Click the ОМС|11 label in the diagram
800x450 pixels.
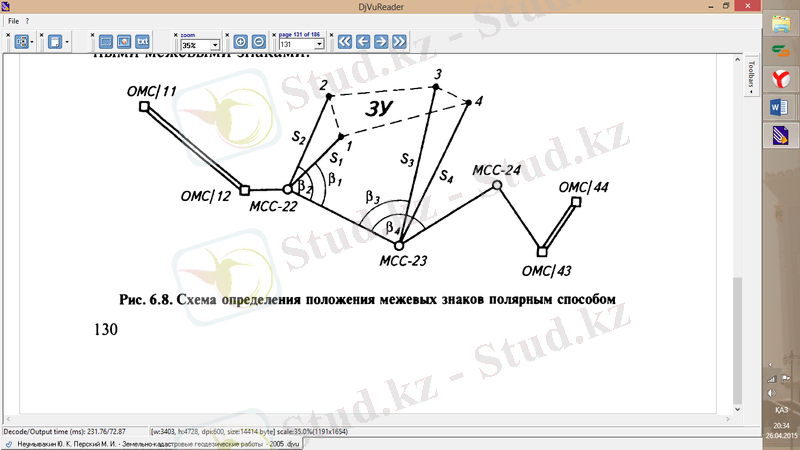(x=152, y=91)
